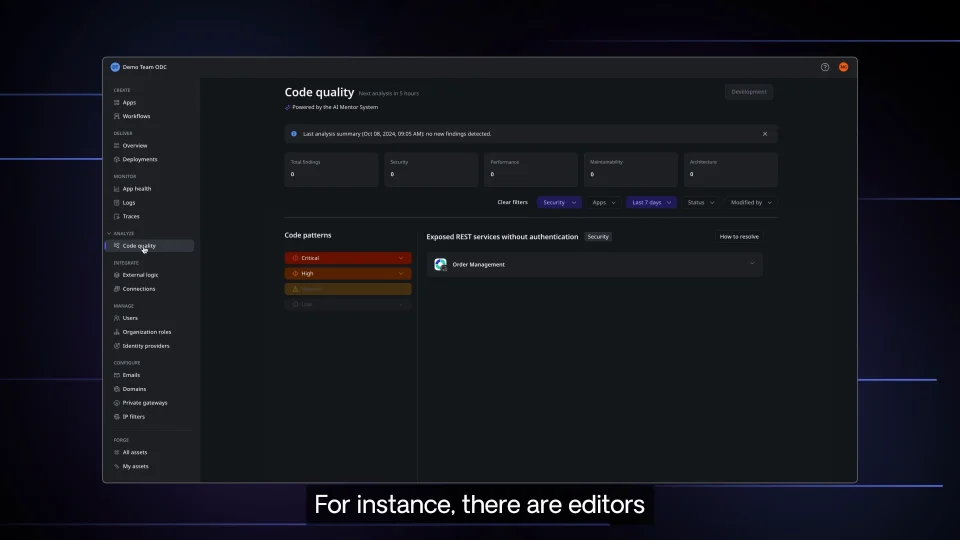Viewport: 960px width, 540px height.
Task: Click 'Next analysis in 5 hours' text
Action: point(389,94)
